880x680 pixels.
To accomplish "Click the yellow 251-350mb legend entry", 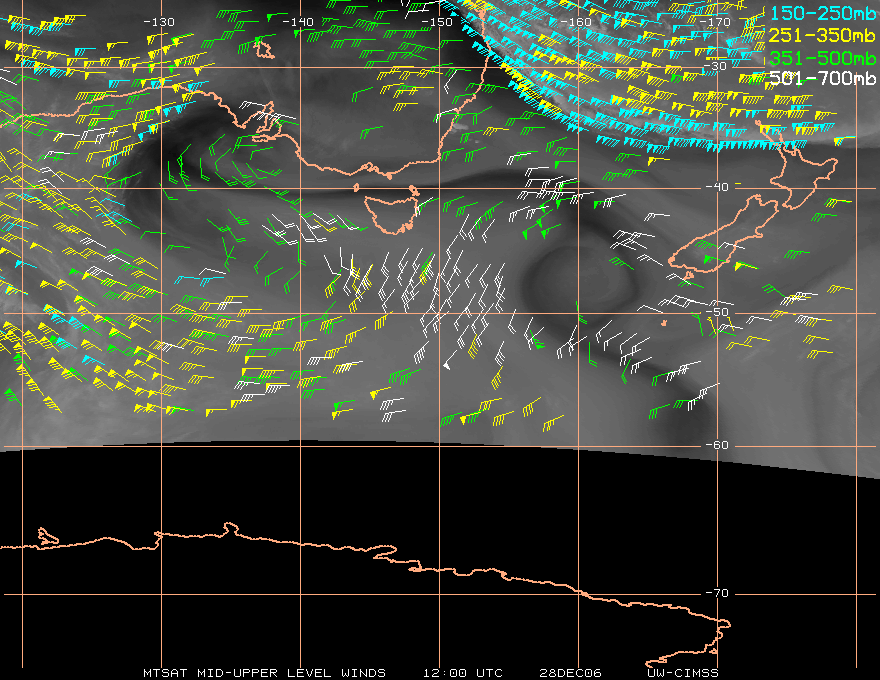I will [x=822, y=35].
